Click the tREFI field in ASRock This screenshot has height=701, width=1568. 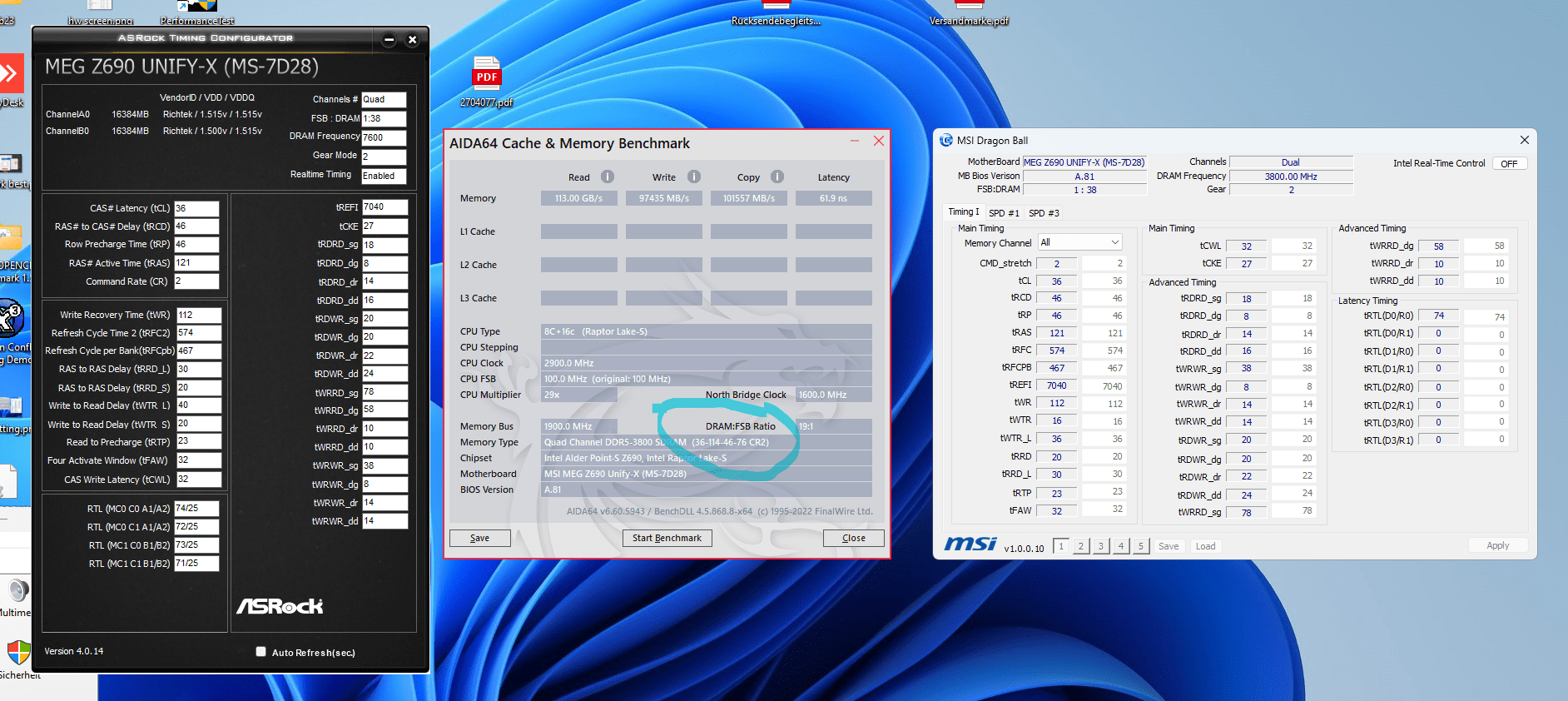point(385,206)
